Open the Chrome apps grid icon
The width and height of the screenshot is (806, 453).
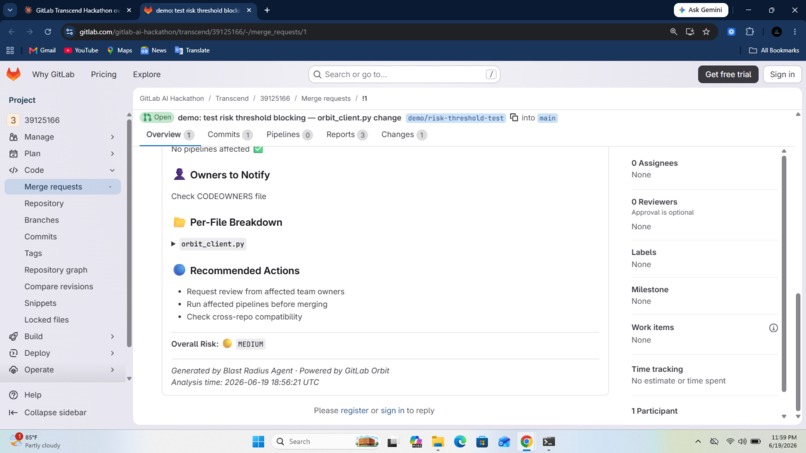click(10, 50)
